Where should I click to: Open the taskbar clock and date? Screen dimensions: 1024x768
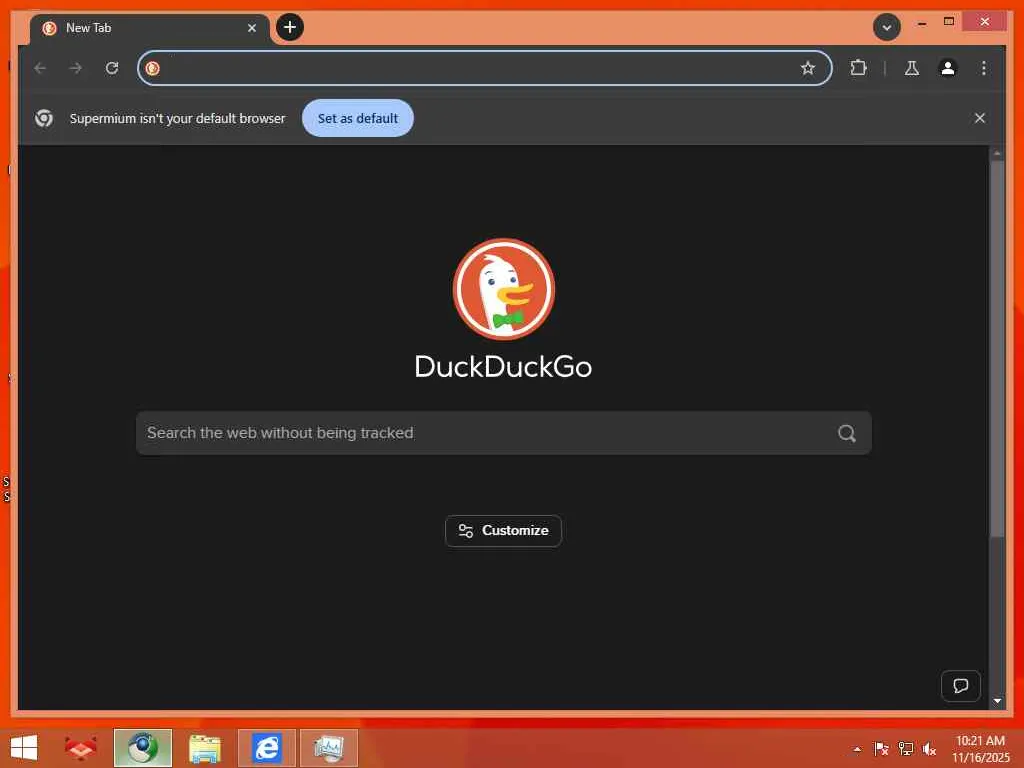pyautogui.click(x=980, y=749)
